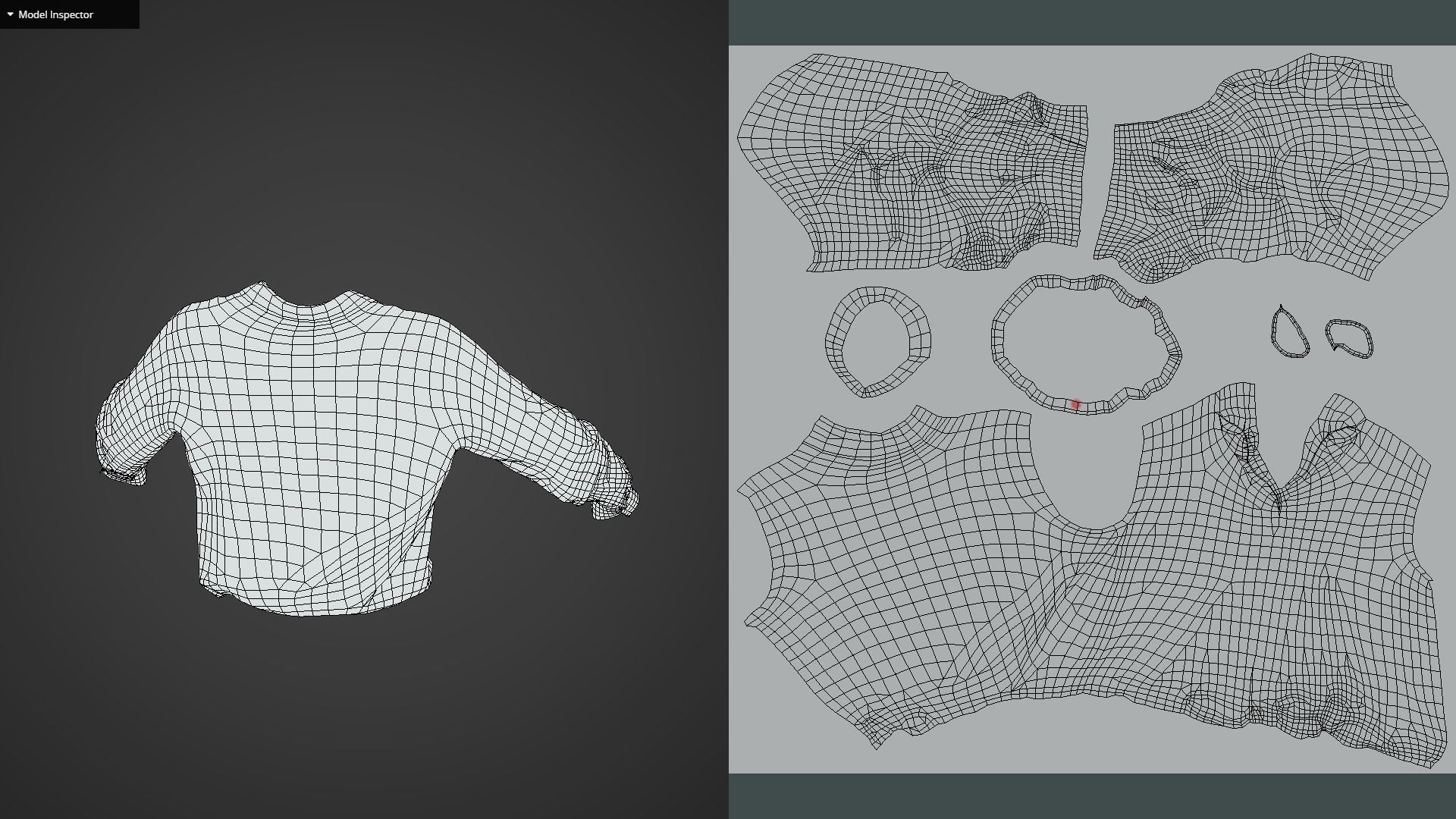Select the top-left sleeve UV island
Viewport: 1456px width, 819px height.
click(x=912, y=163)
